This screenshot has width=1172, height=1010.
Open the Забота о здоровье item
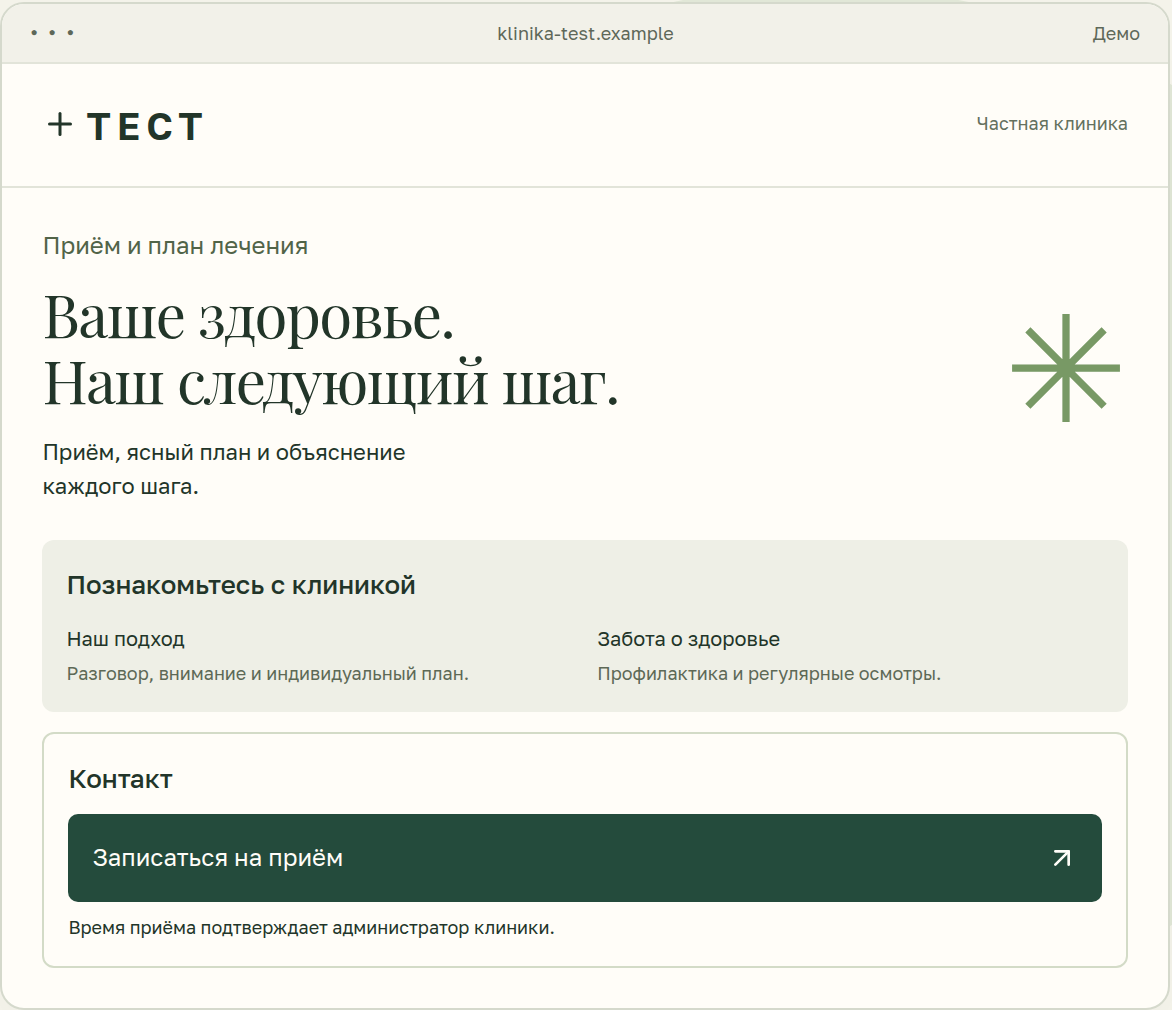pyautogui.click(x=688, y=639)
